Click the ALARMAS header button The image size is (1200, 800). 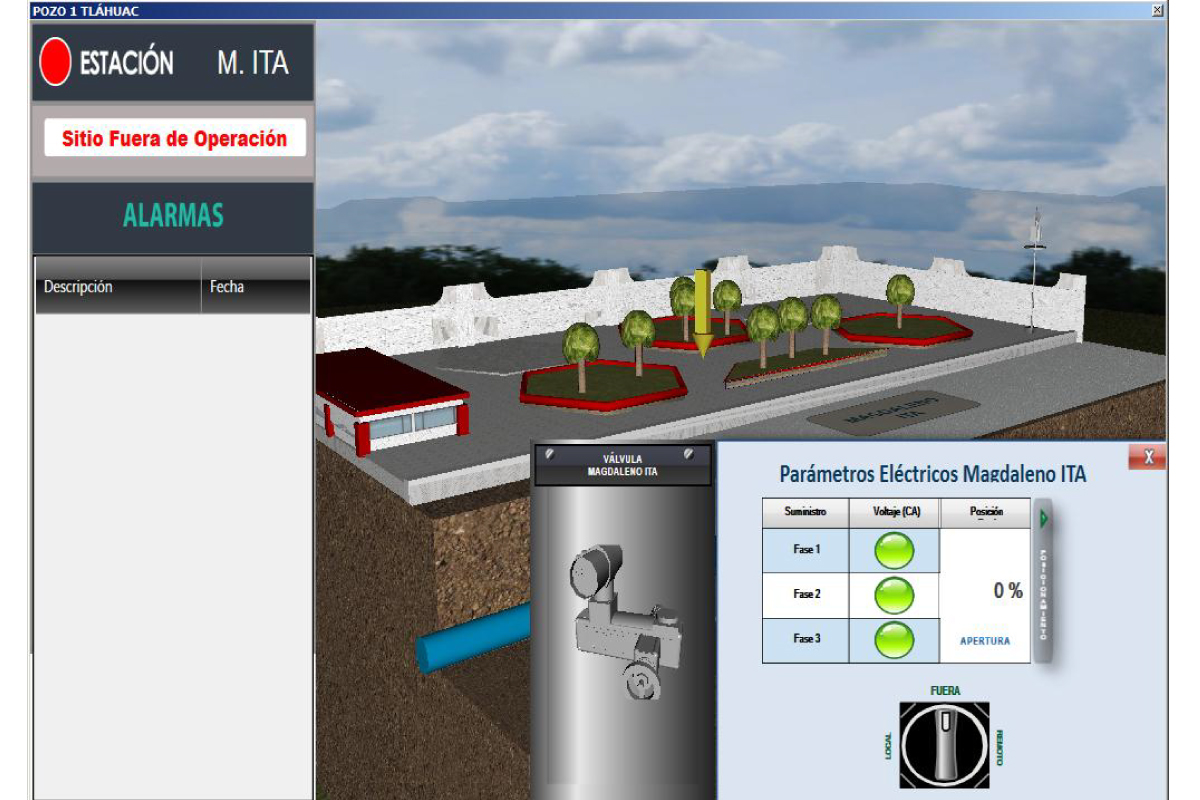pyautogui.click(x=173, y=216)
